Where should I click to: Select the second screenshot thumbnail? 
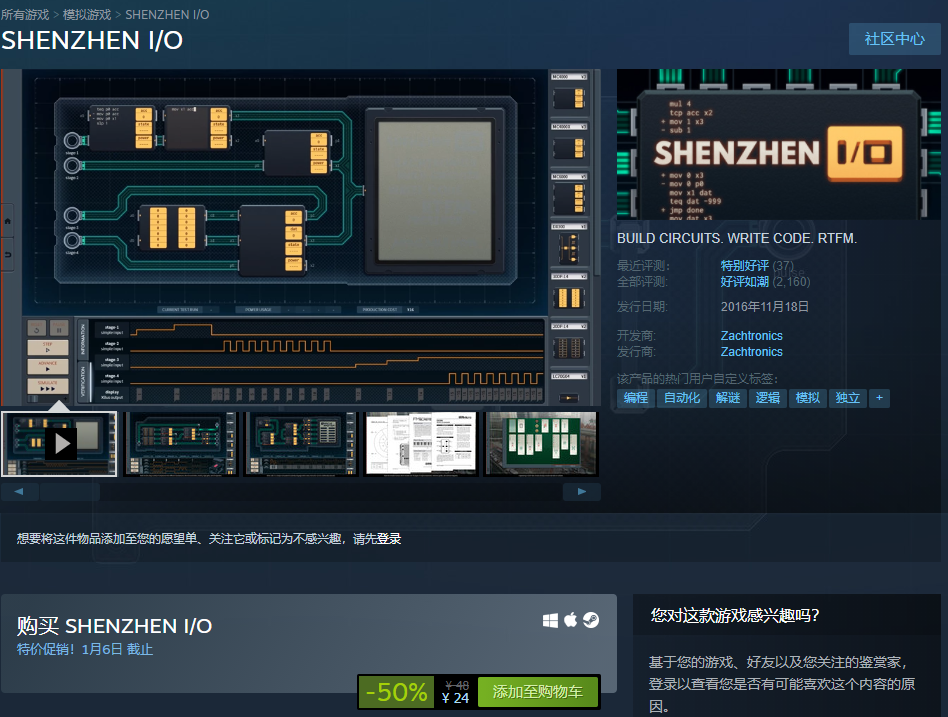(x=180, y=444)
